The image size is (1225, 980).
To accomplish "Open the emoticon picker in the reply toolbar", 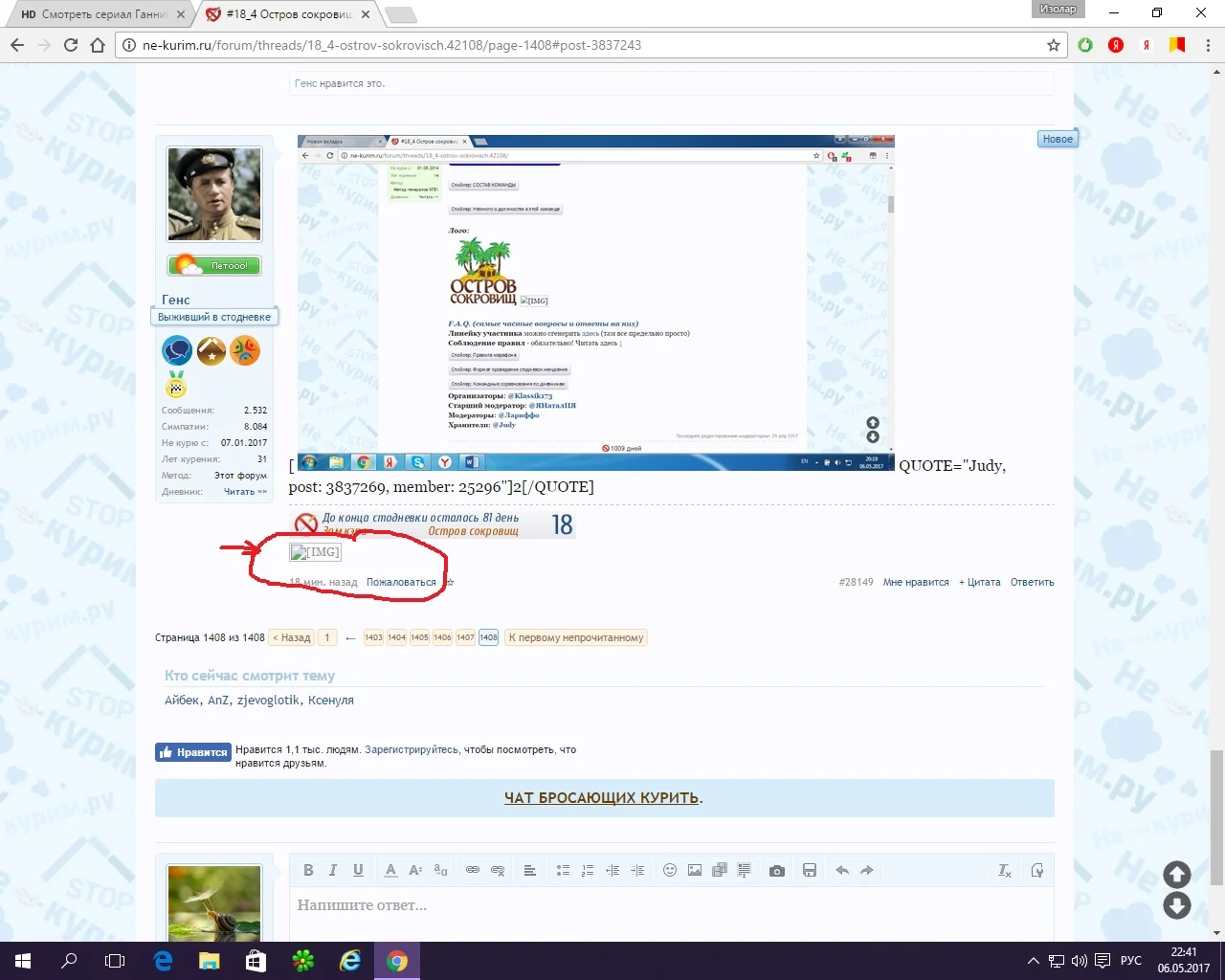I will tap(670, 870).
